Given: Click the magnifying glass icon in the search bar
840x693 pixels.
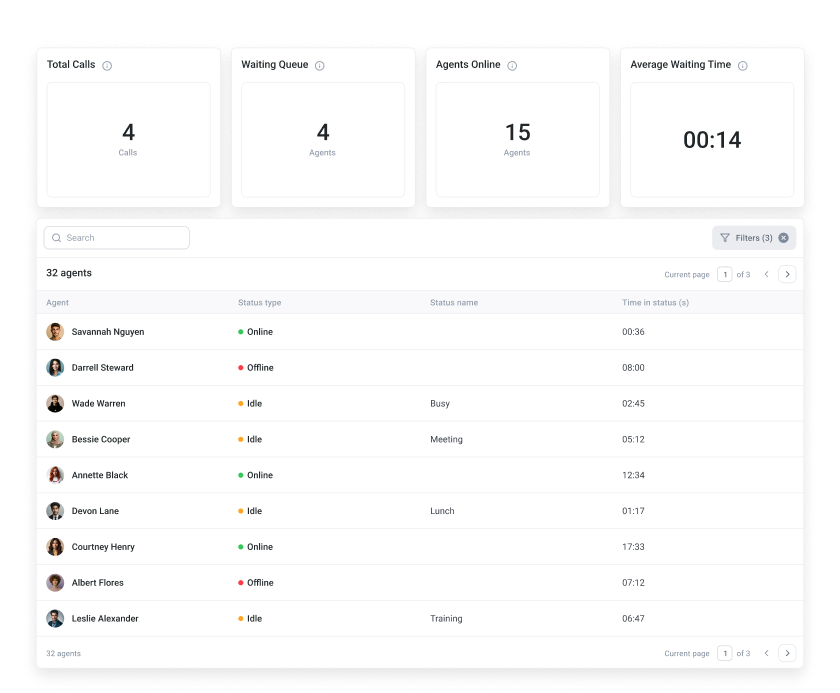Looking at the screenshot, I should (56, 237).
